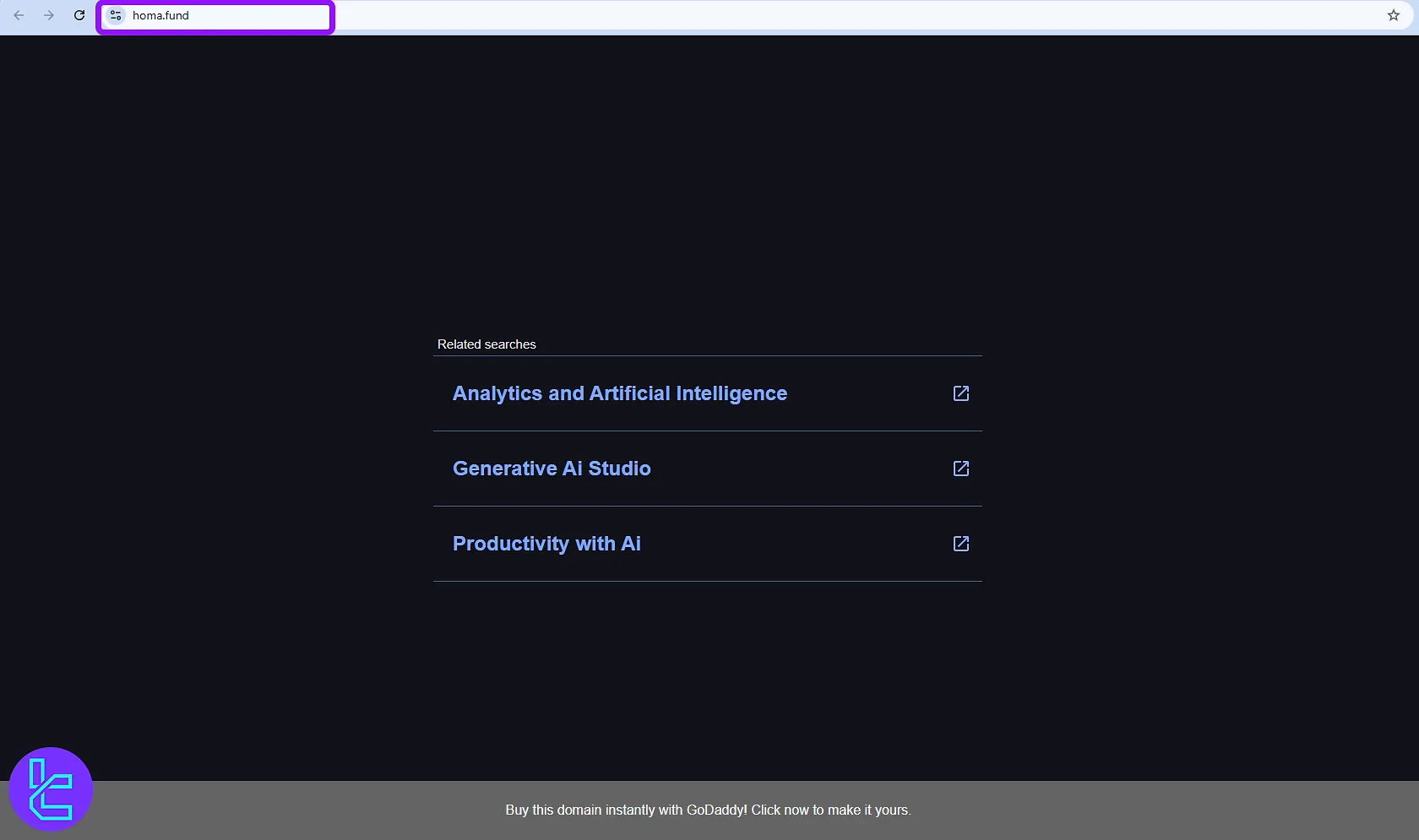Open the Generative Ai Studio result
Viewport: 1419px width, 840px height.
coord(552,469)
